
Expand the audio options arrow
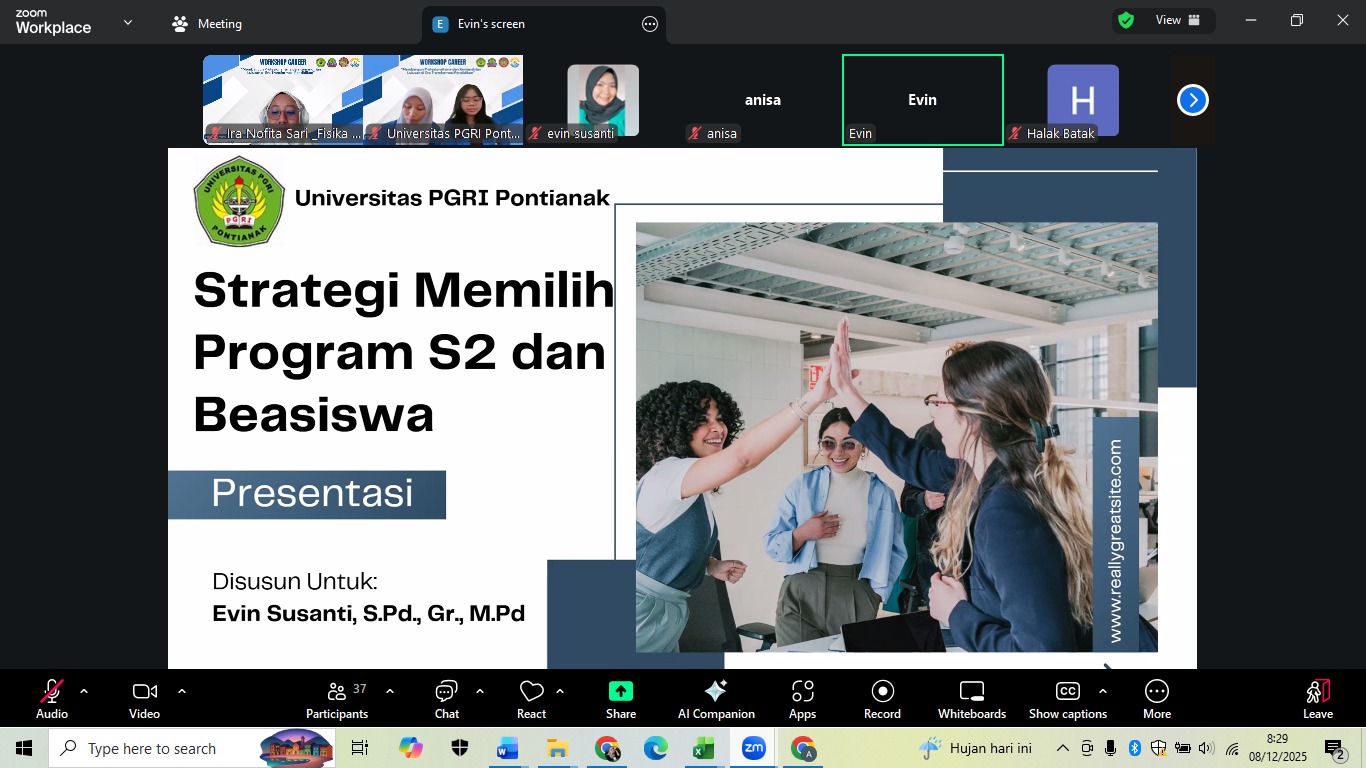click(x=84, y=691)
